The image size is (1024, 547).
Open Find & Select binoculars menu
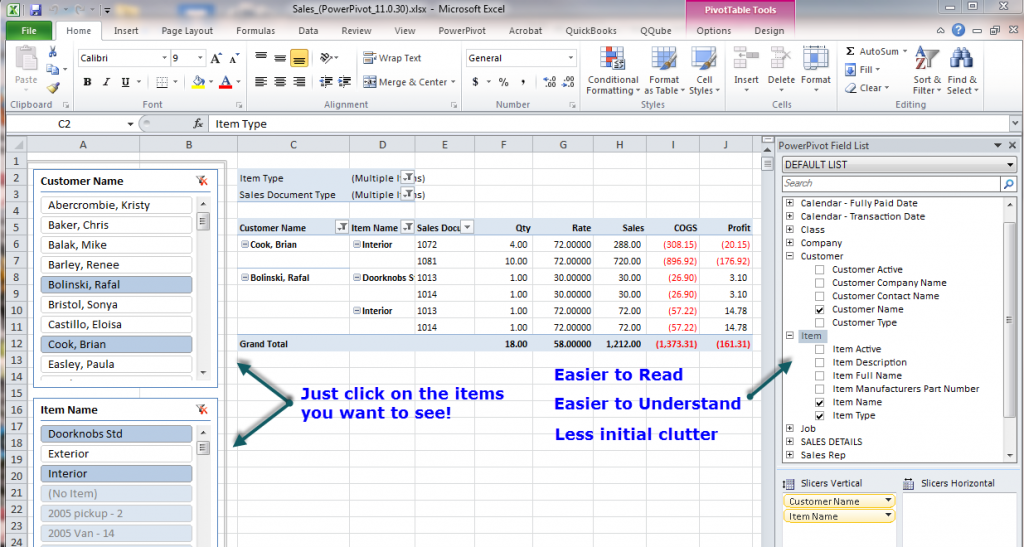click(x=962, y=70)
